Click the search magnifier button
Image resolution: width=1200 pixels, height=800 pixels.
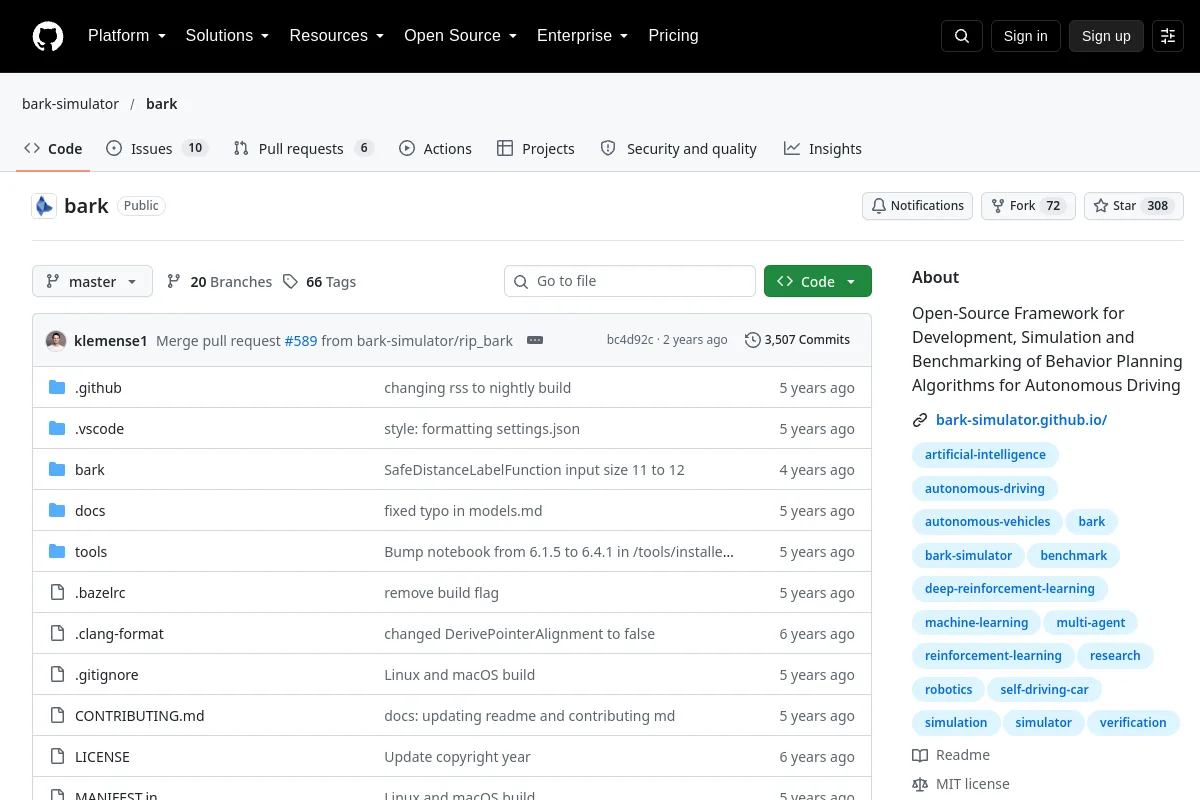[x=962, y=36]
